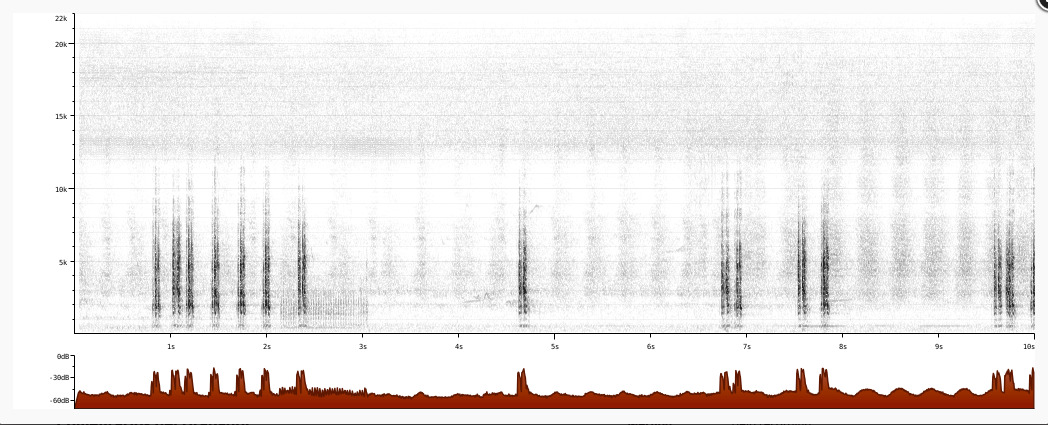Screen dimensions: 1048x425
Task: Click the 8s time axis label
Action: tap(843, 346)
